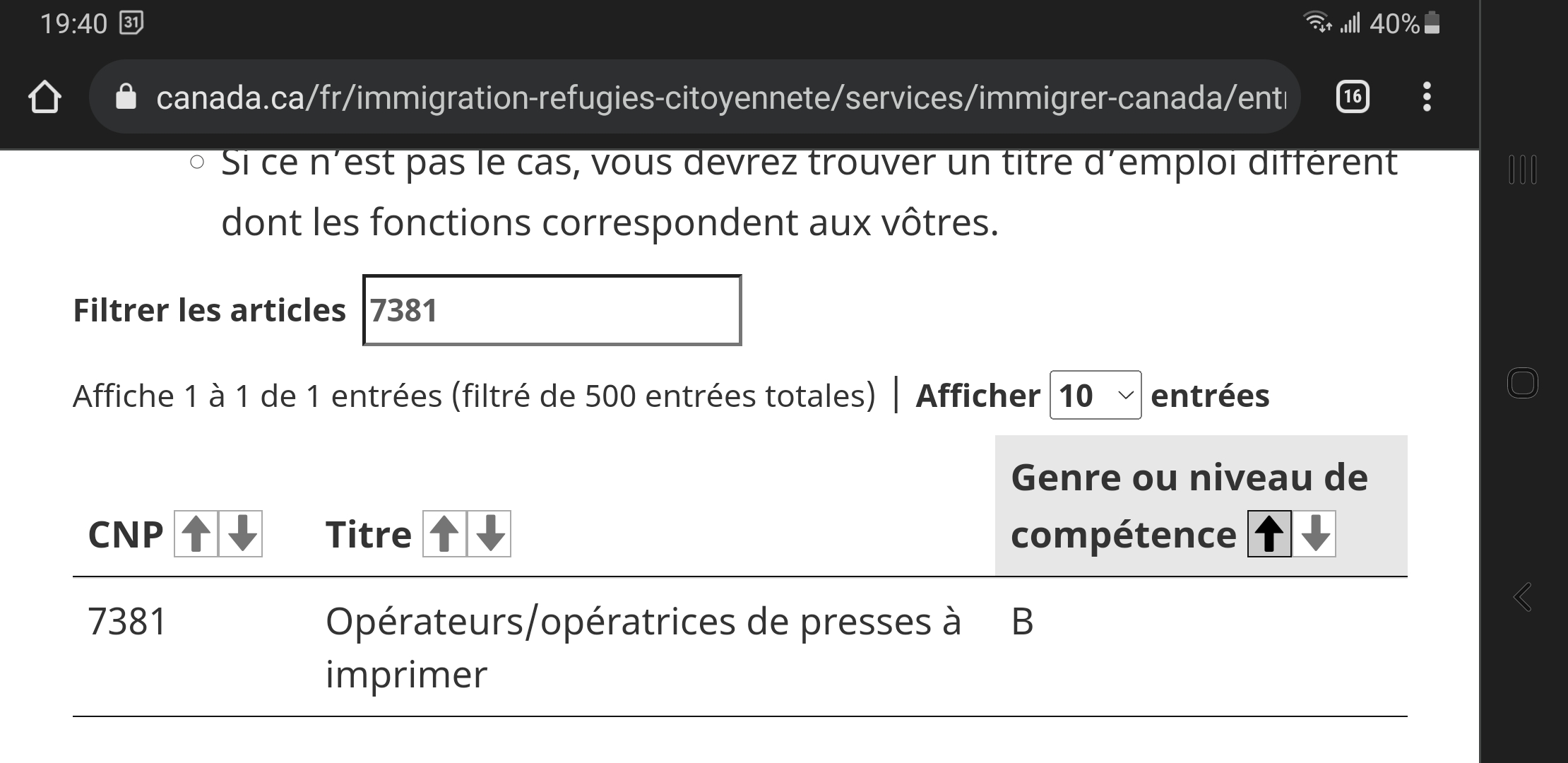This screenshot has width=1568, height=763.
Task: Click the 'Filtrer les articles' input field
Action: (551, 309)
